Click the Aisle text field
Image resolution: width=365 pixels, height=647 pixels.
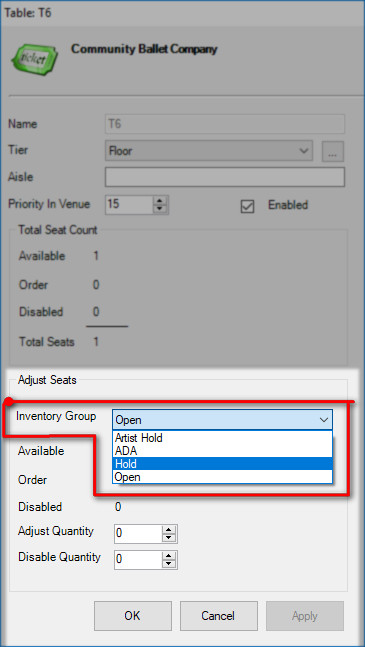coord(225,177)
